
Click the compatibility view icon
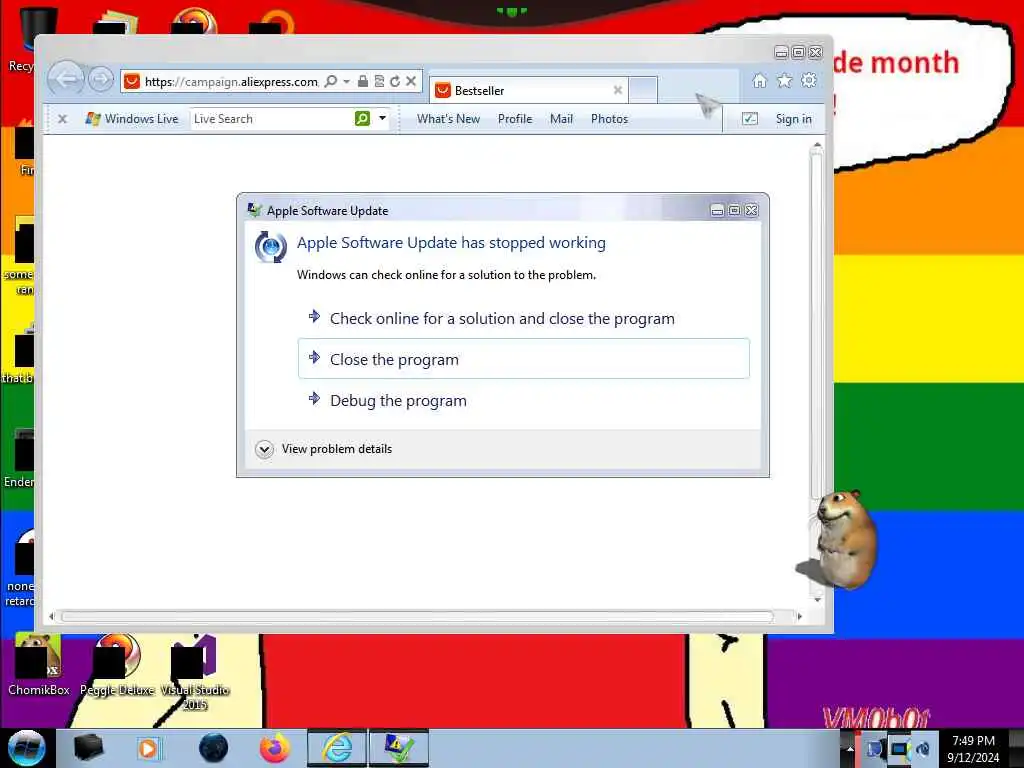379,81
